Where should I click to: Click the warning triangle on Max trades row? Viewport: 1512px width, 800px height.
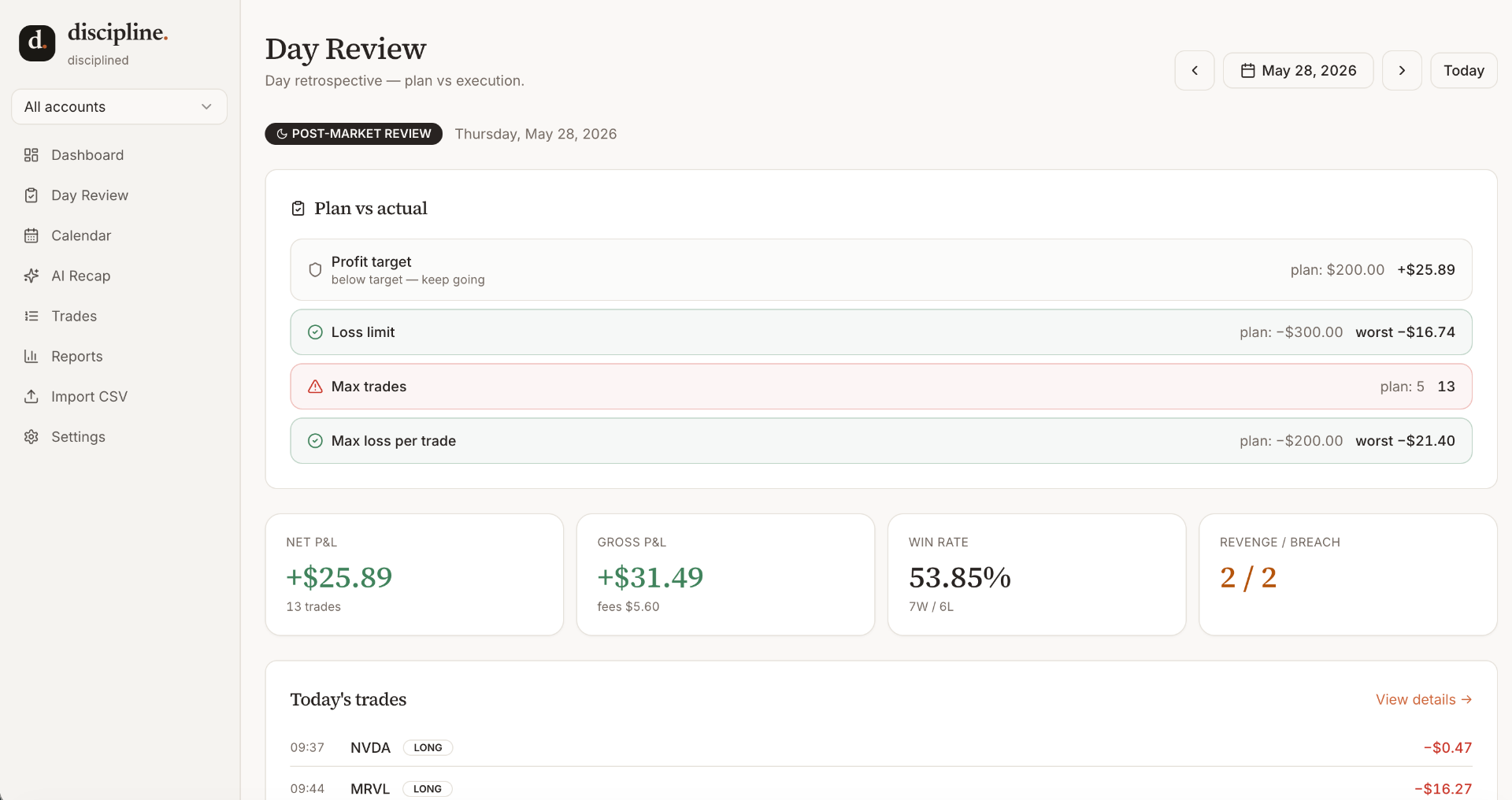315,387
